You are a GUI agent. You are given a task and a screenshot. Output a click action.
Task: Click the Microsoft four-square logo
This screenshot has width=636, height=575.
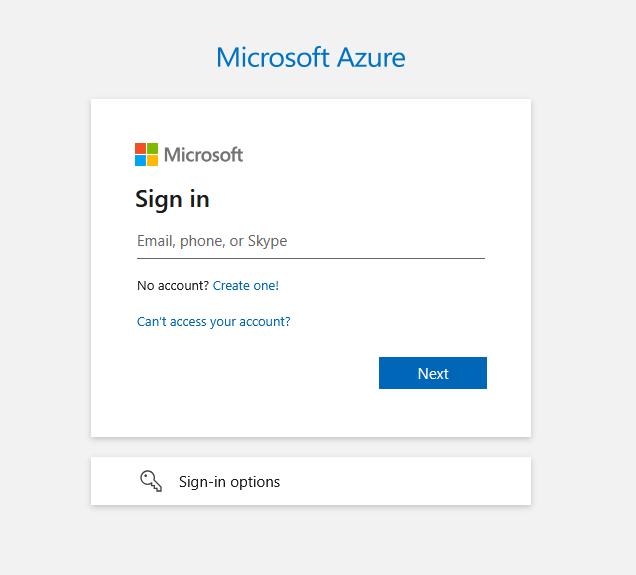pos(146,154)
